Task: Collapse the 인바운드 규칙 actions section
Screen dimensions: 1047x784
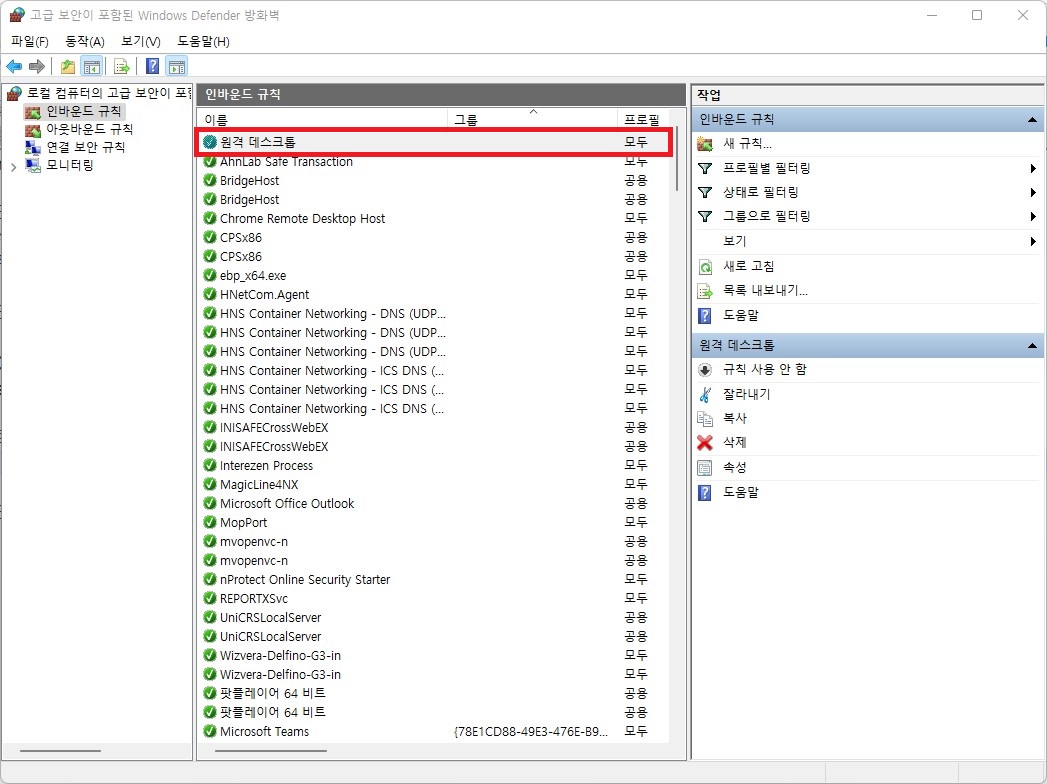Action: [1032, 120]
